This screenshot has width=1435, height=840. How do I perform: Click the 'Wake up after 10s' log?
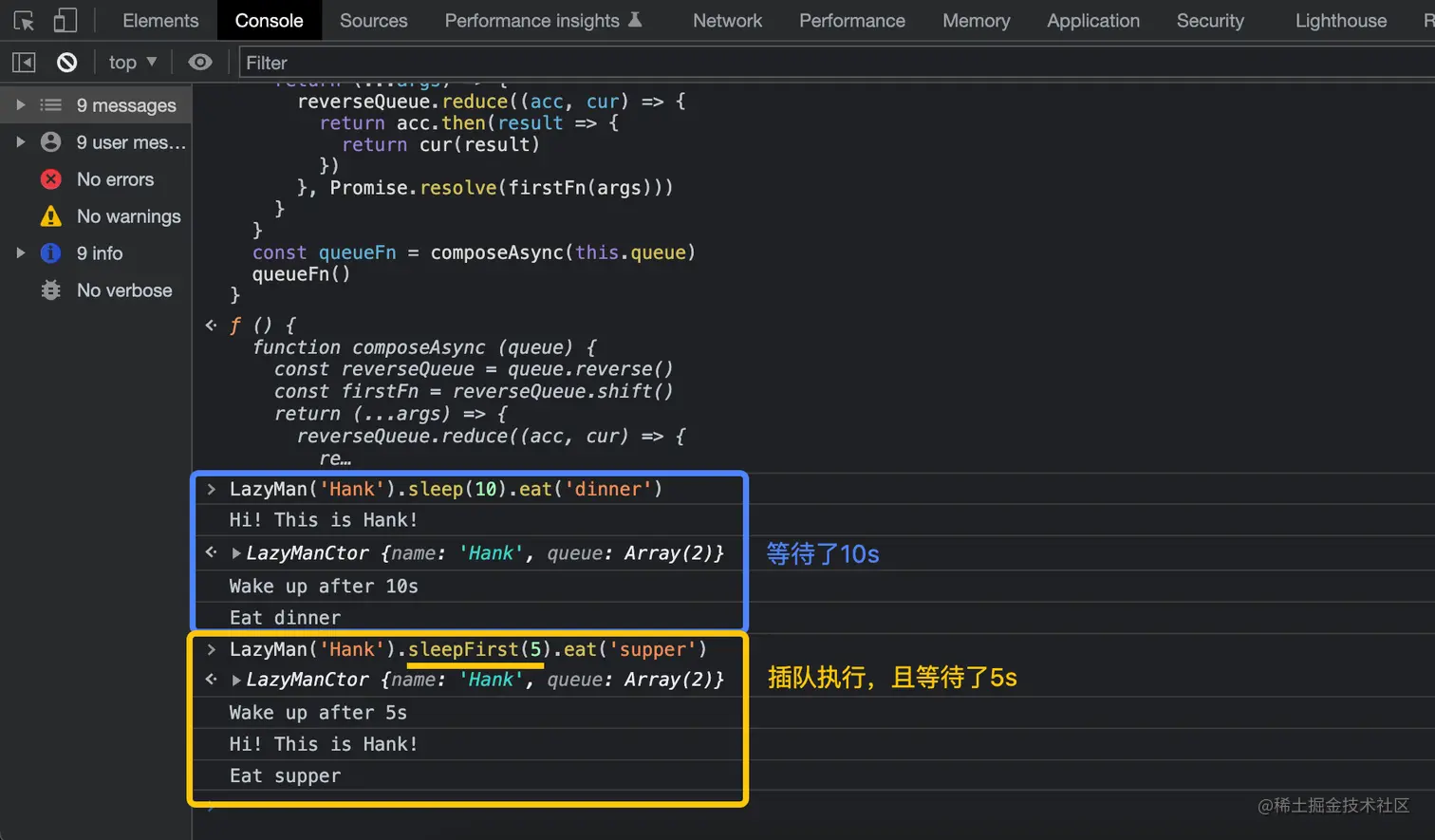324,587
